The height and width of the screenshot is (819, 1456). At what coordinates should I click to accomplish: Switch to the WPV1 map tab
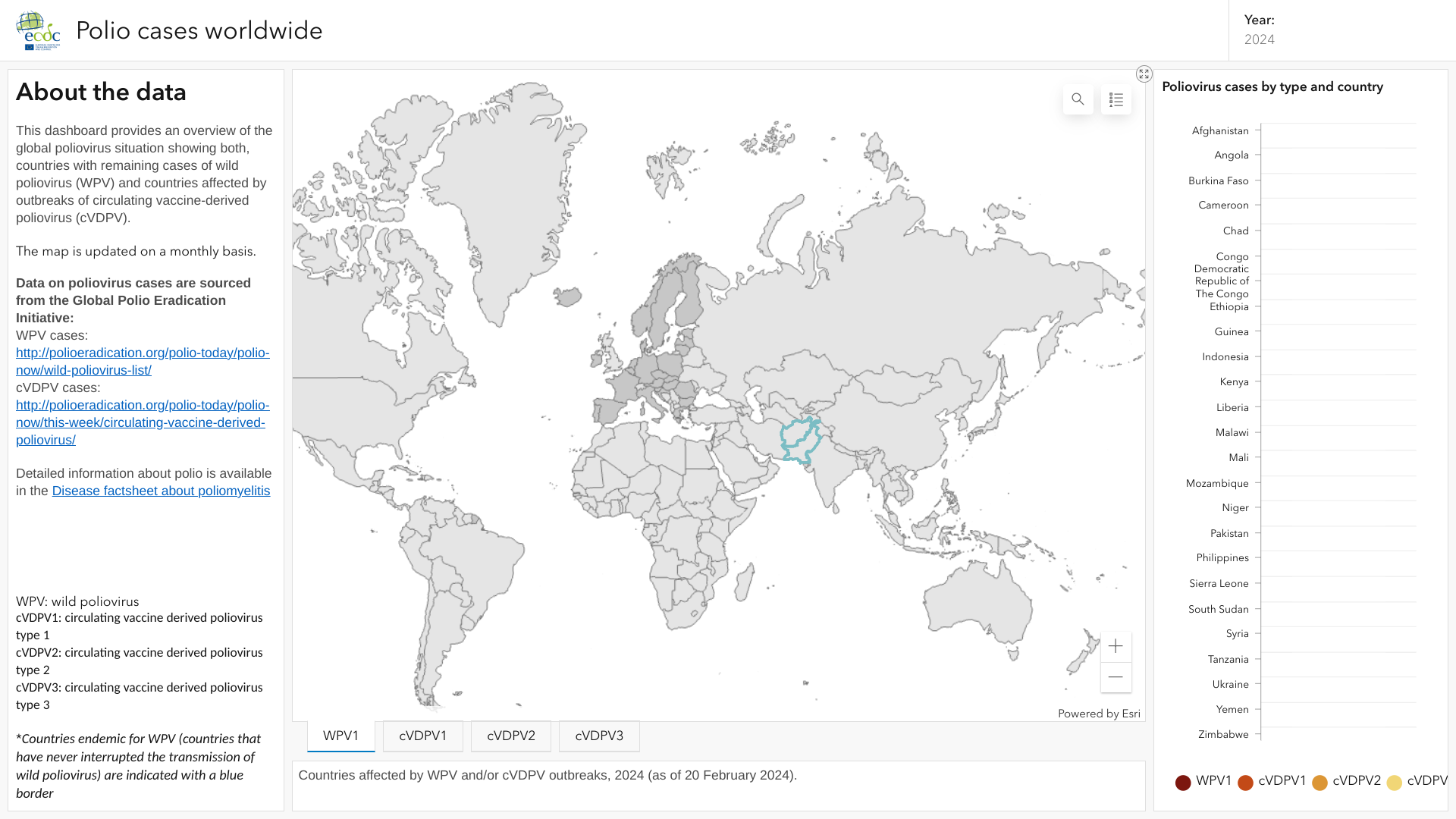coord(340,736)
